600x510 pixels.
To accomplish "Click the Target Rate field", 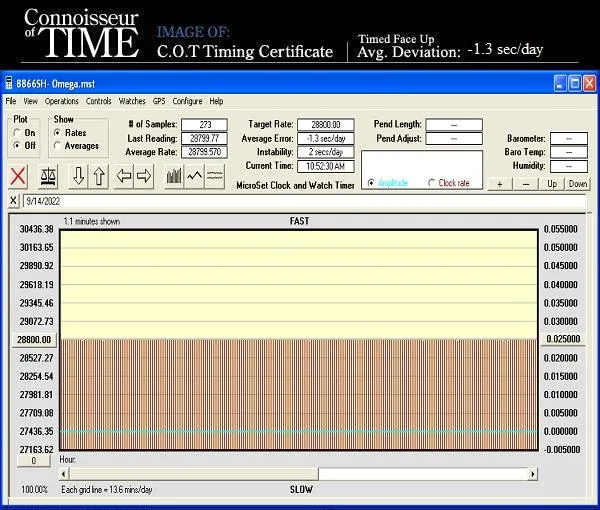I will pos(326,125).
